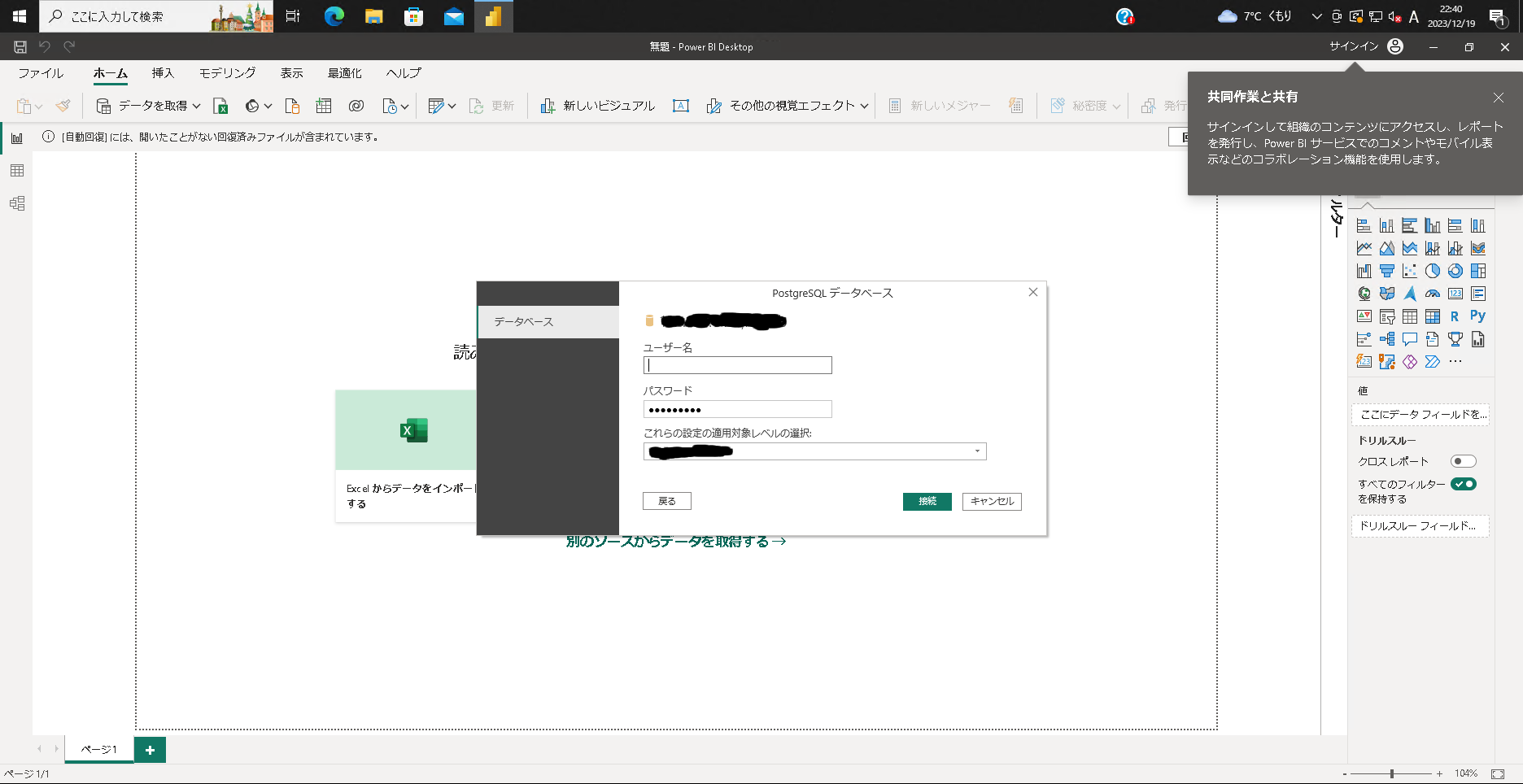This screenshot has height=784, width=1523.
Task: Switch to Report view in left sidebar
Action: (16, 138)
